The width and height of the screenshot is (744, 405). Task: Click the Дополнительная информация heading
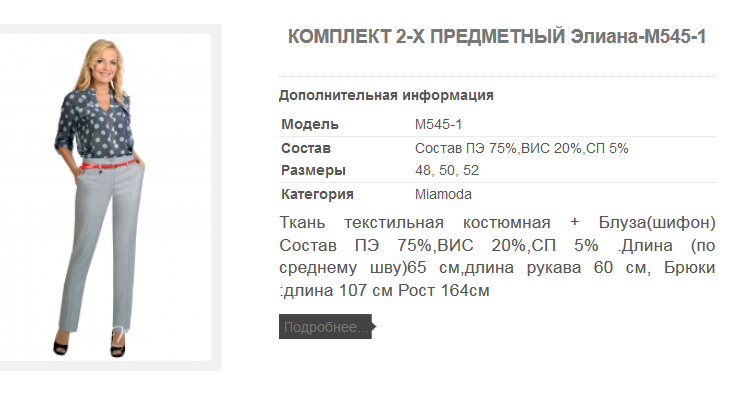(x=386, y=95)
